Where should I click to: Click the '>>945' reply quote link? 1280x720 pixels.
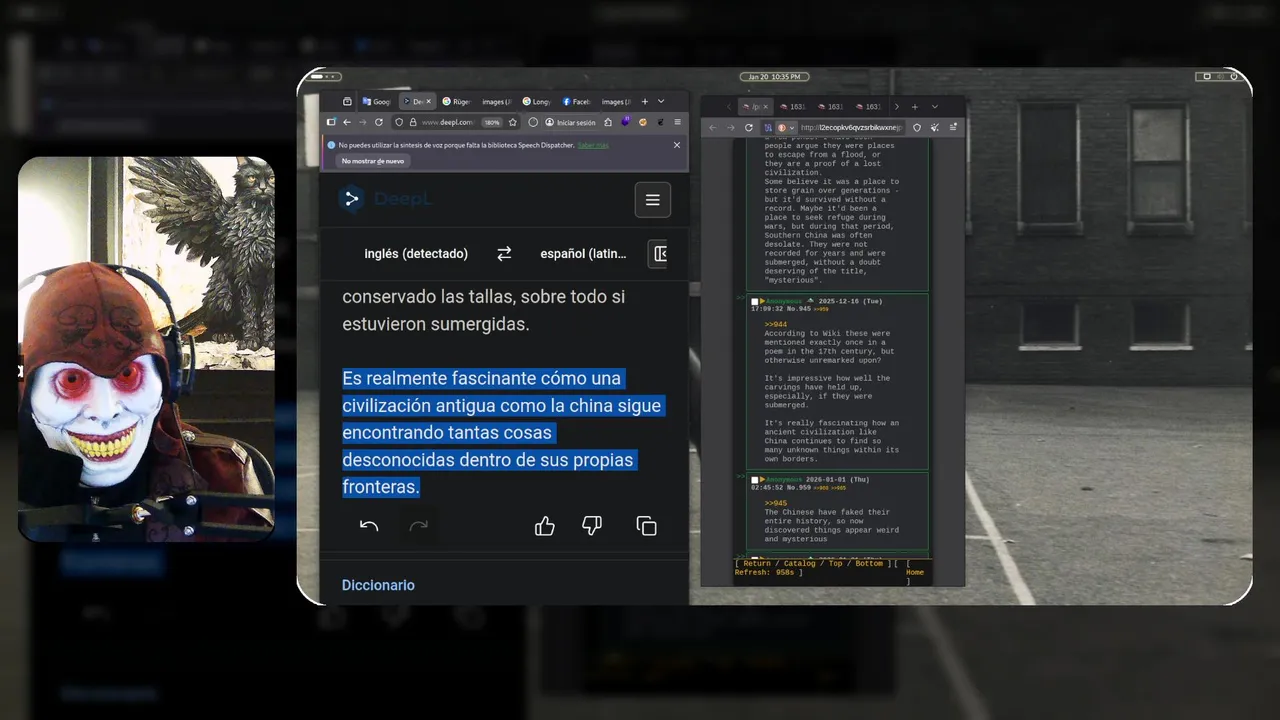click(776, 503)
